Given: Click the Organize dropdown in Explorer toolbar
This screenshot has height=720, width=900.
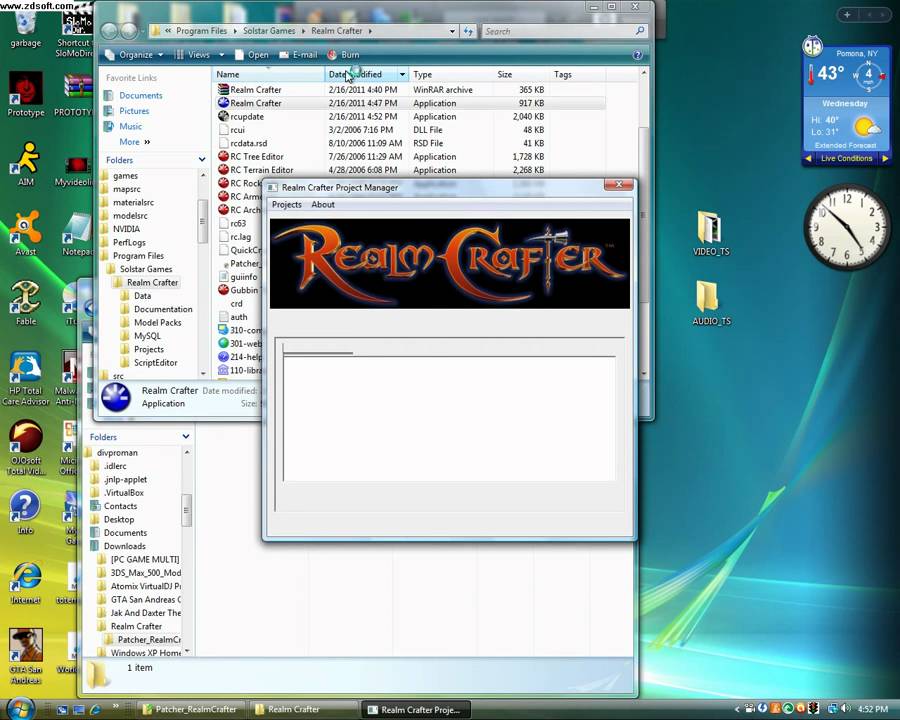Looking at the screenshot, I should pyautogui.click(x=135, y=55).
